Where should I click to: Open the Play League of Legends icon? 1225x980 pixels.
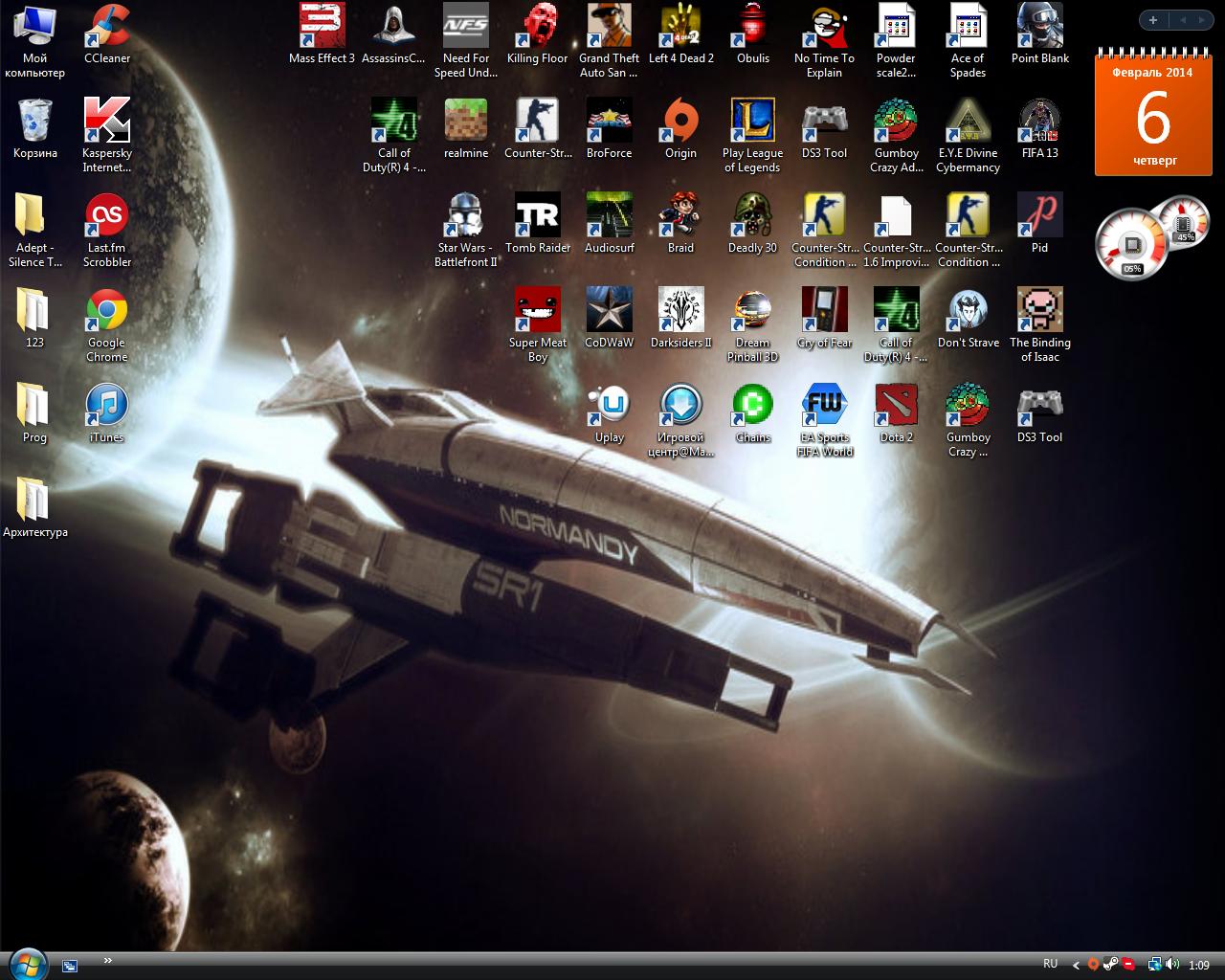752,122
